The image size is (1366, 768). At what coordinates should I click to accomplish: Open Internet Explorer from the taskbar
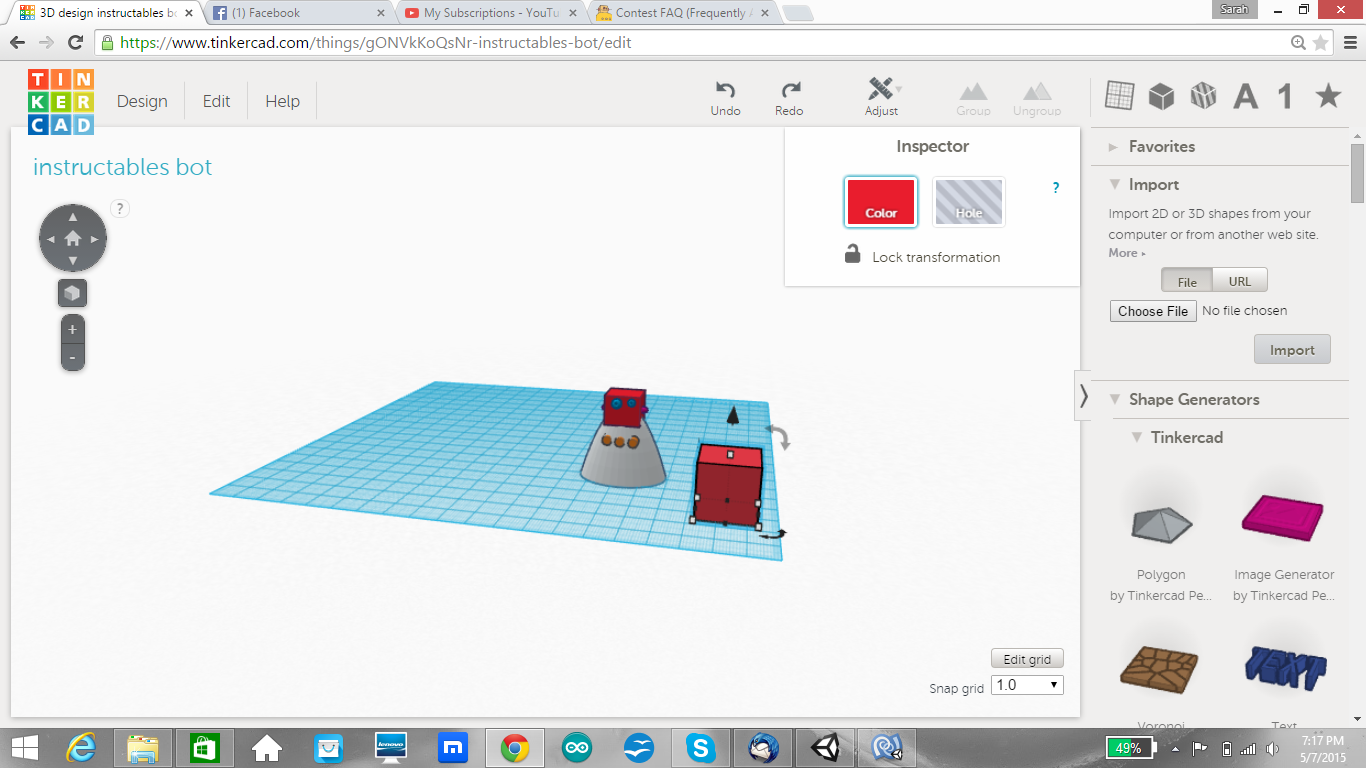point(83,747)
